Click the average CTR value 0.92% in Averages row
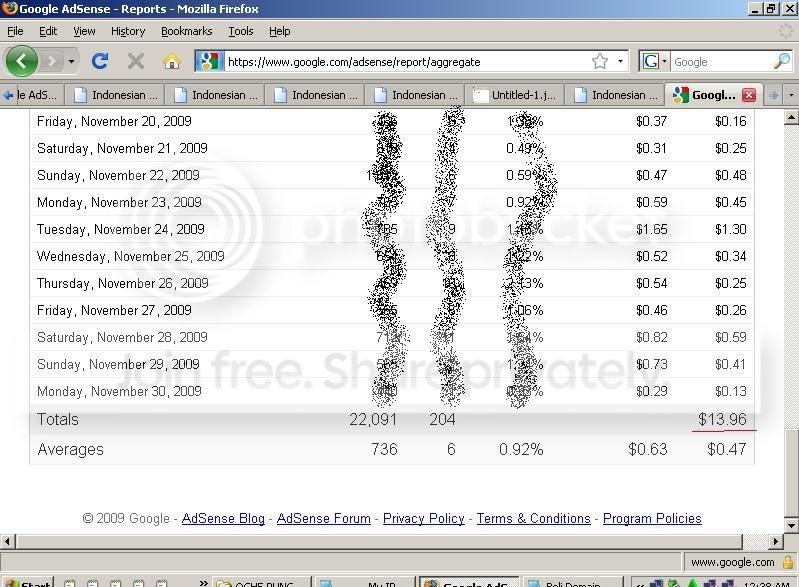The height and width of the screenshot is (587, 799). coord(521,449)
